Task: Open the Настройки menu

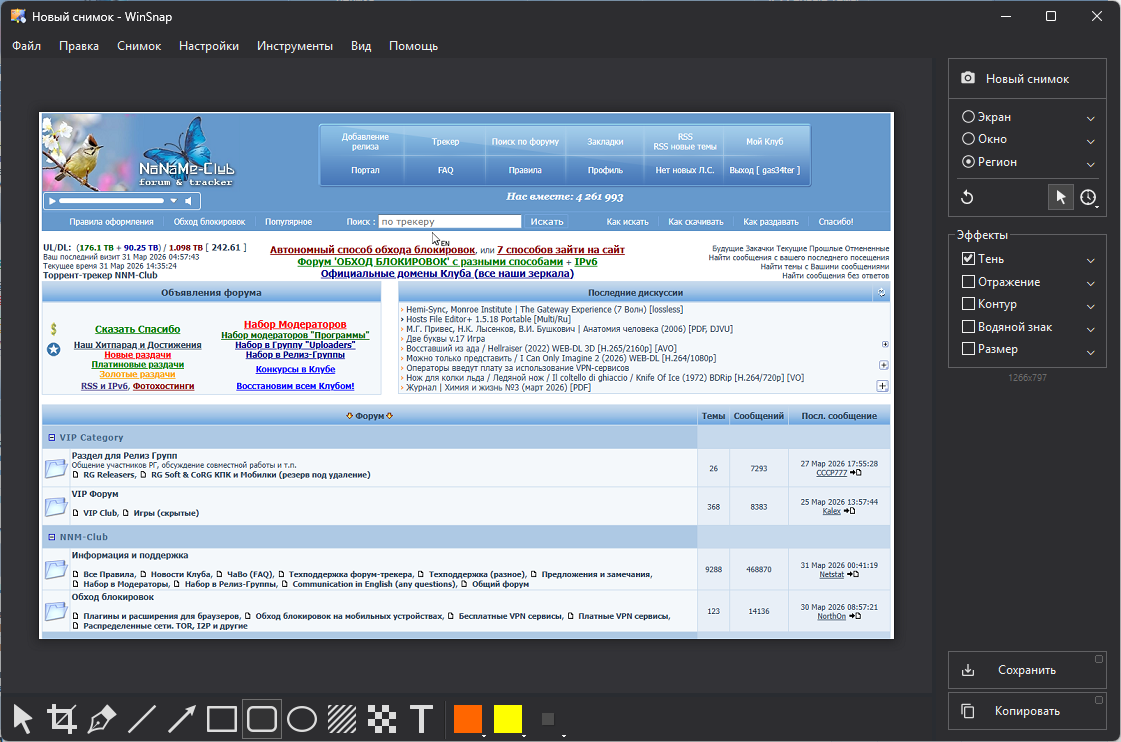Action: point(208,46)
